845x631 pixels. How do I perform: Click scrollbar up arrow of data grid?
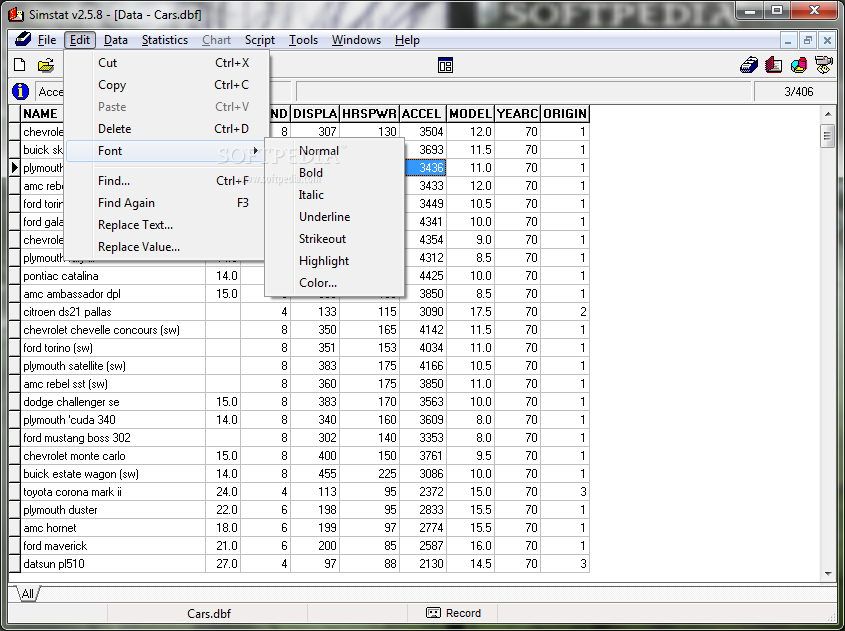[828, 114]
